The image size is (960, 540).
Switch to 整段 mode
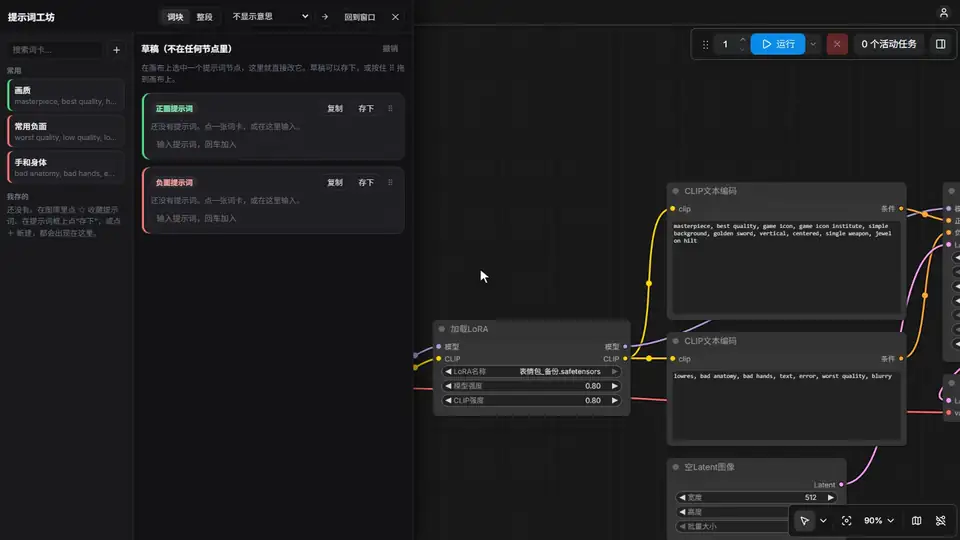pos(204,17)
